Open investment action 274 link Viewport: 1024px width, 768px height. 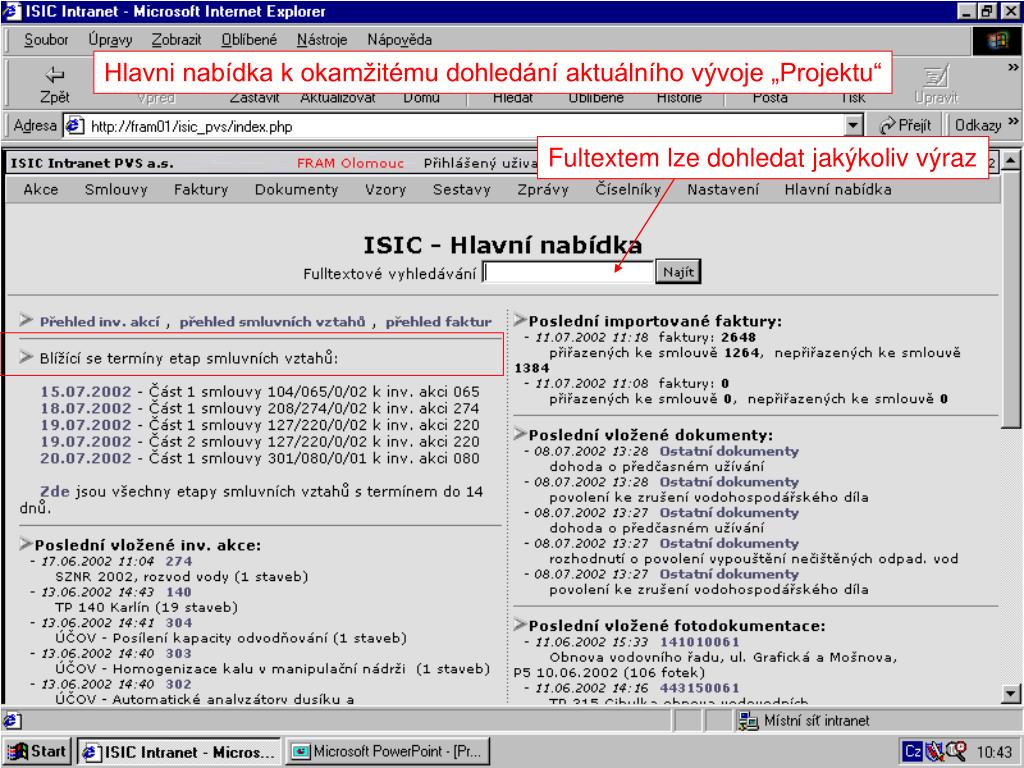[178, 561]
